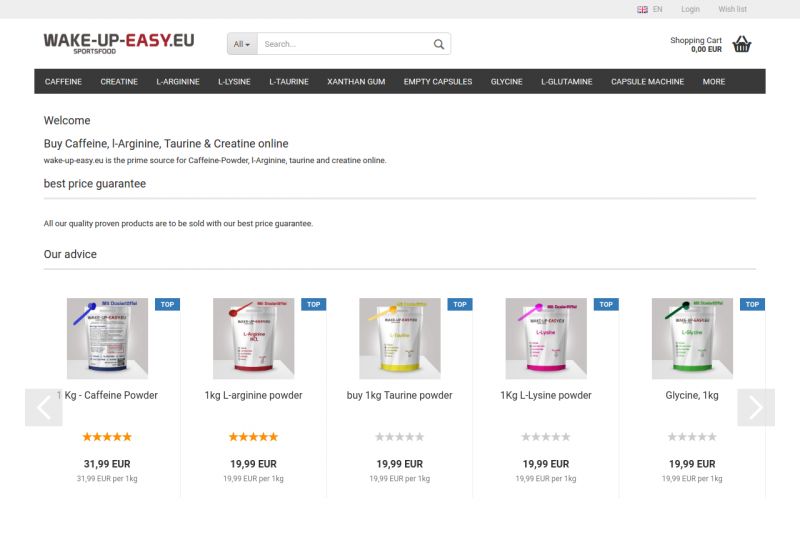Go to CAPSULE MACHINE category
This screenshot has width=800, height=550.
pos(647,82)
